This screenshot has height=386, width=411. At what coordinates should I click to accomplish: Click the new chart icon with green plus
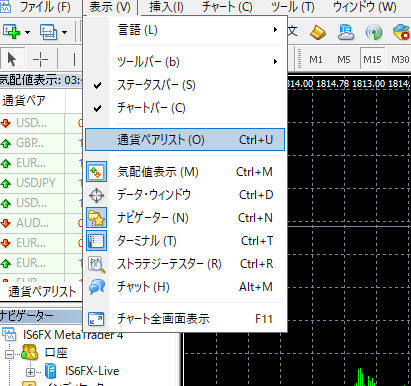[11, 32]
